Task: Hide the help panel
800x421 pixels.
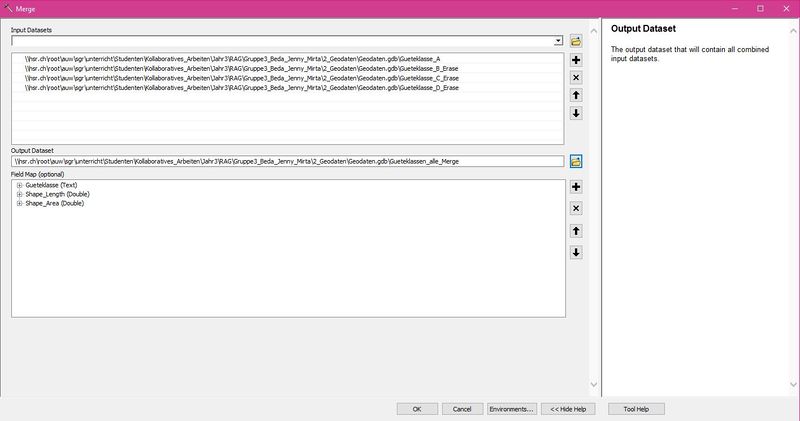Action: click(570, 409)
